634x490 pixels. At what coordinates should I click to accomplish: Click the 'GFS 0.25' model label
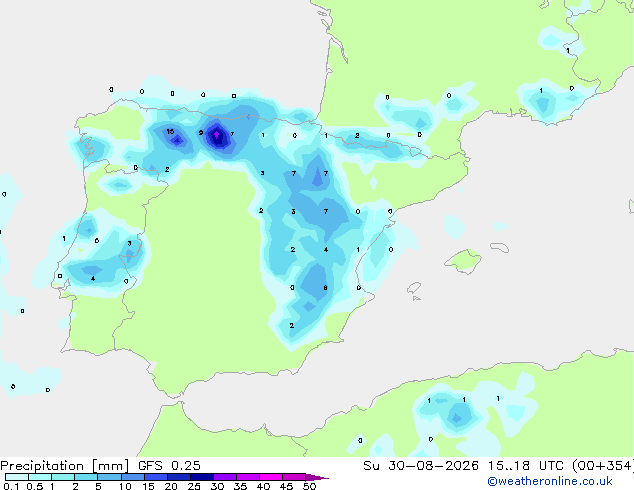(169, 466)
